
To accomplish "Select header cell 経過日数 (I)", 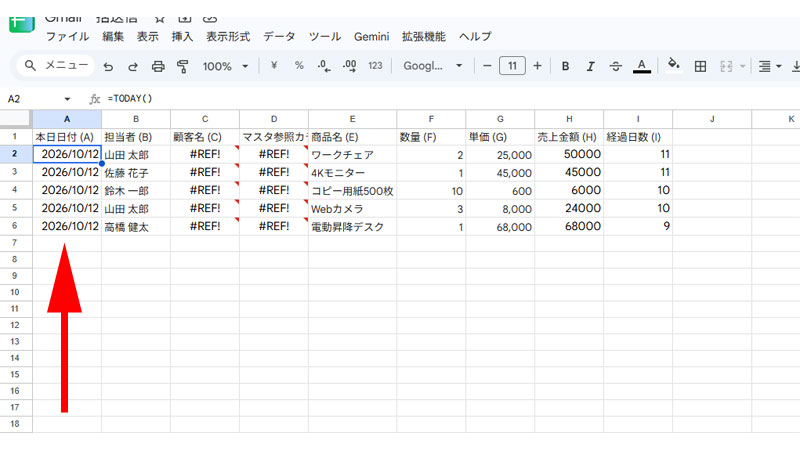I will tap(638, 137).
